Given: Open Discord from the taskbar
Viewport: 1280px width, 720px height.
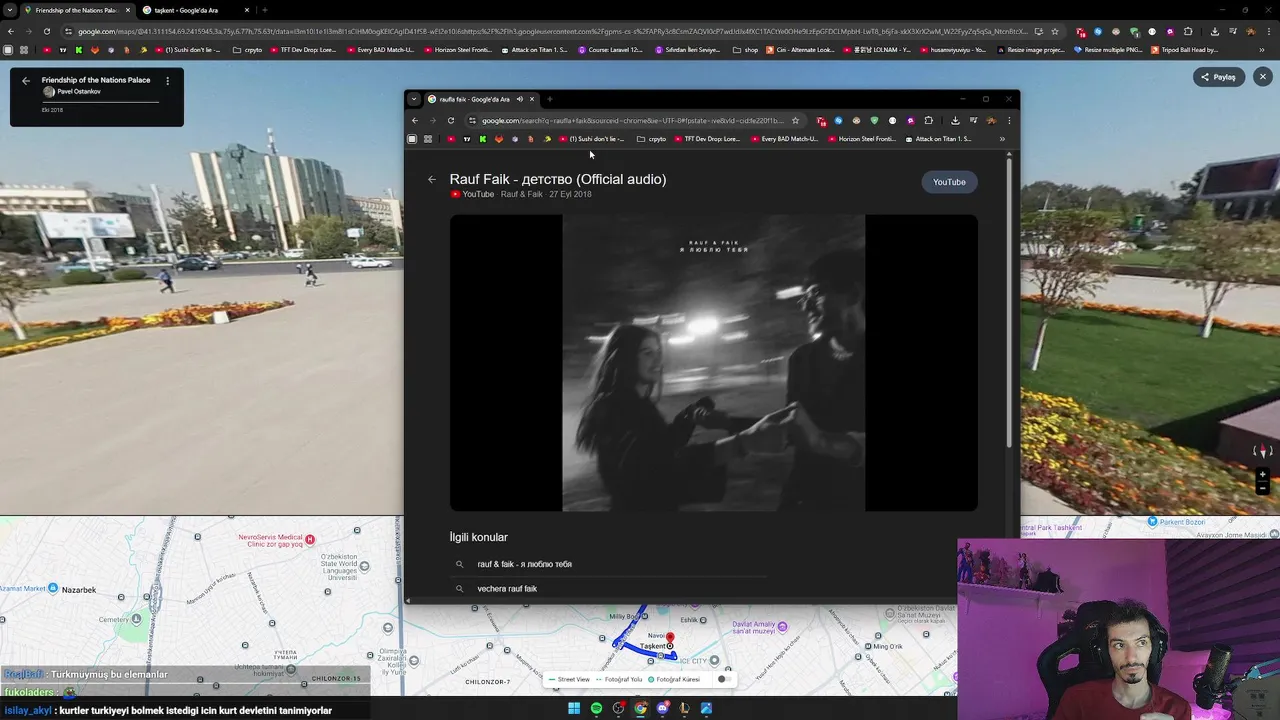Looking at the screenshot, I should [662, 708].
